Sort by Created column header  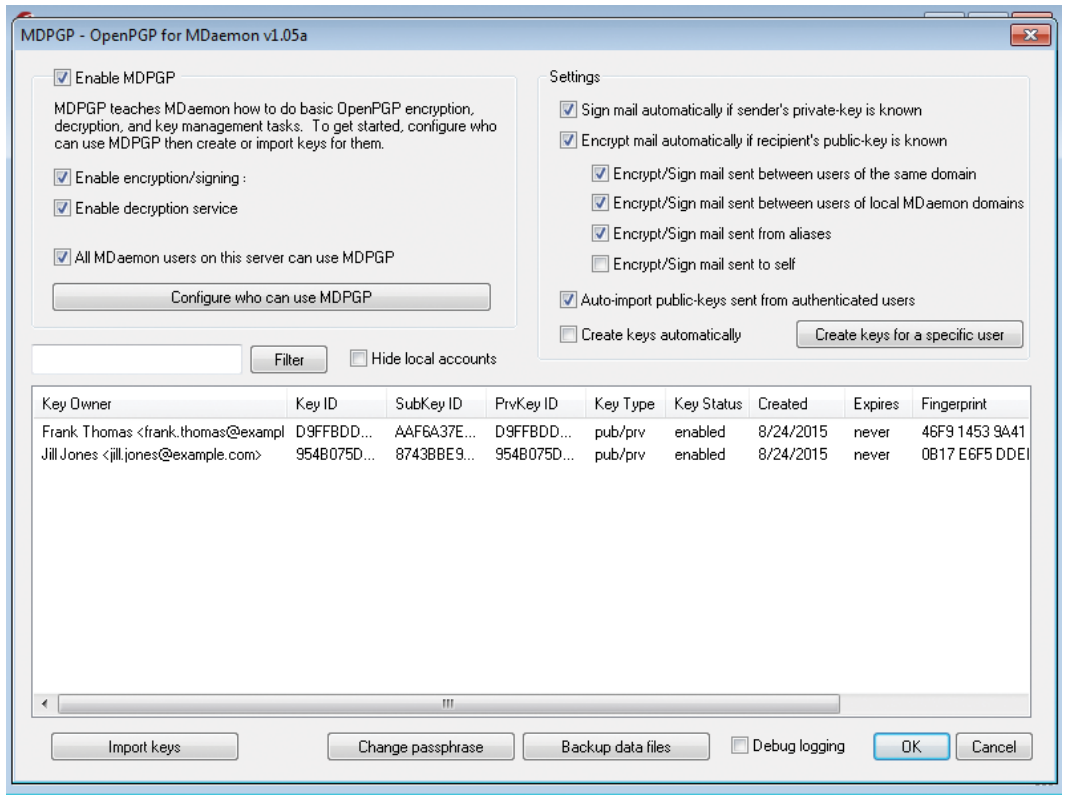point(797,404)
